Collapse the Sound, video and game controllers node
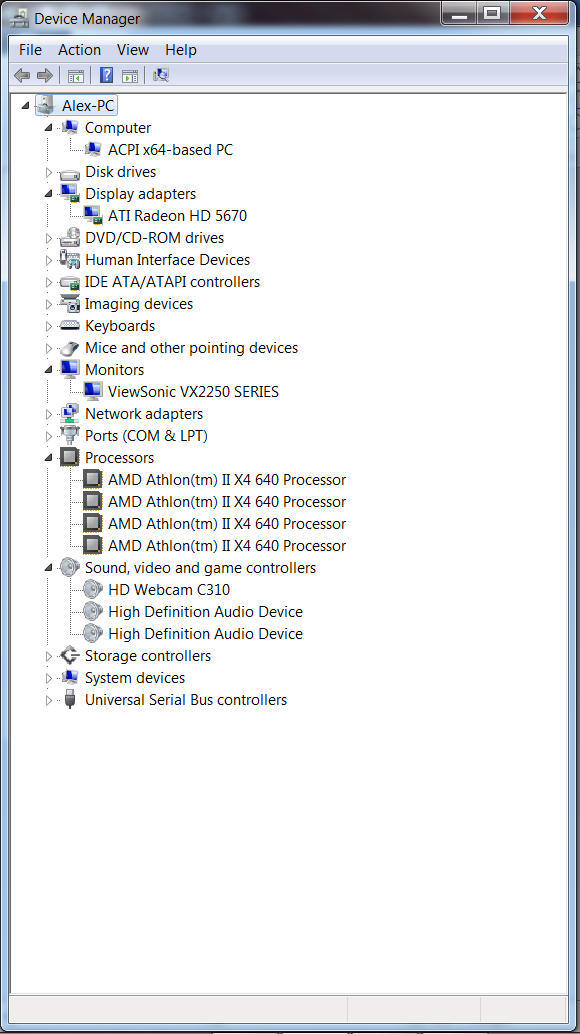 pyautogui.click(x=48, y=568)
